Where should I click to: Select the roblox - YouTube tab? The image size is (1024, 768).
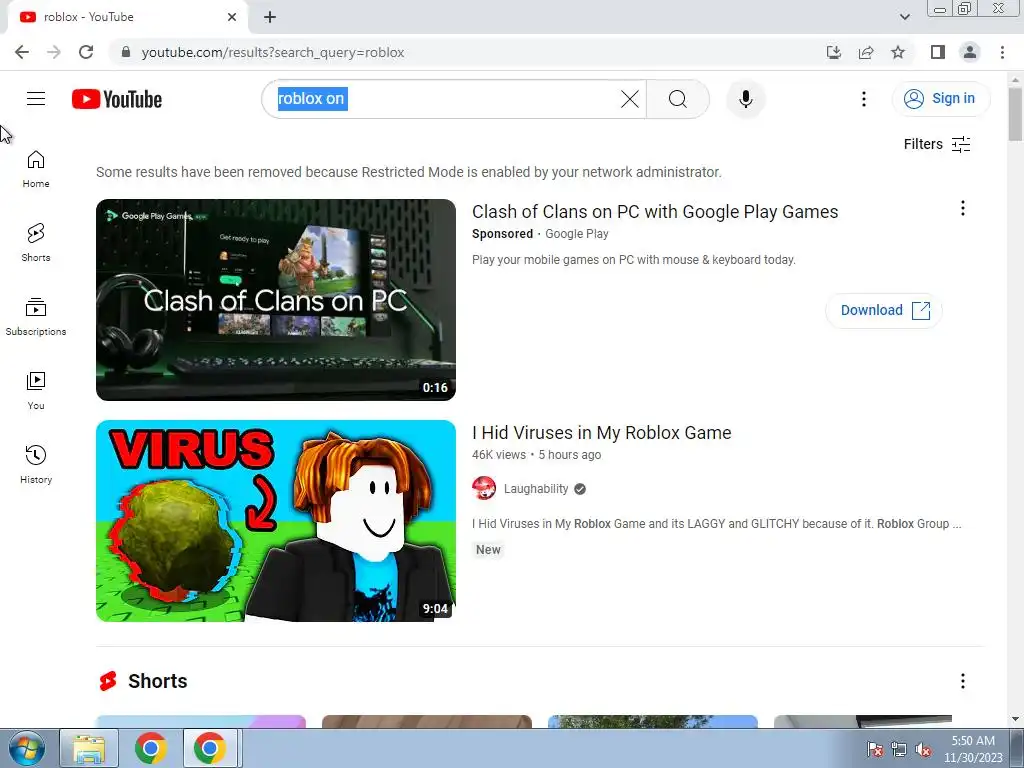tap(127, 17)
